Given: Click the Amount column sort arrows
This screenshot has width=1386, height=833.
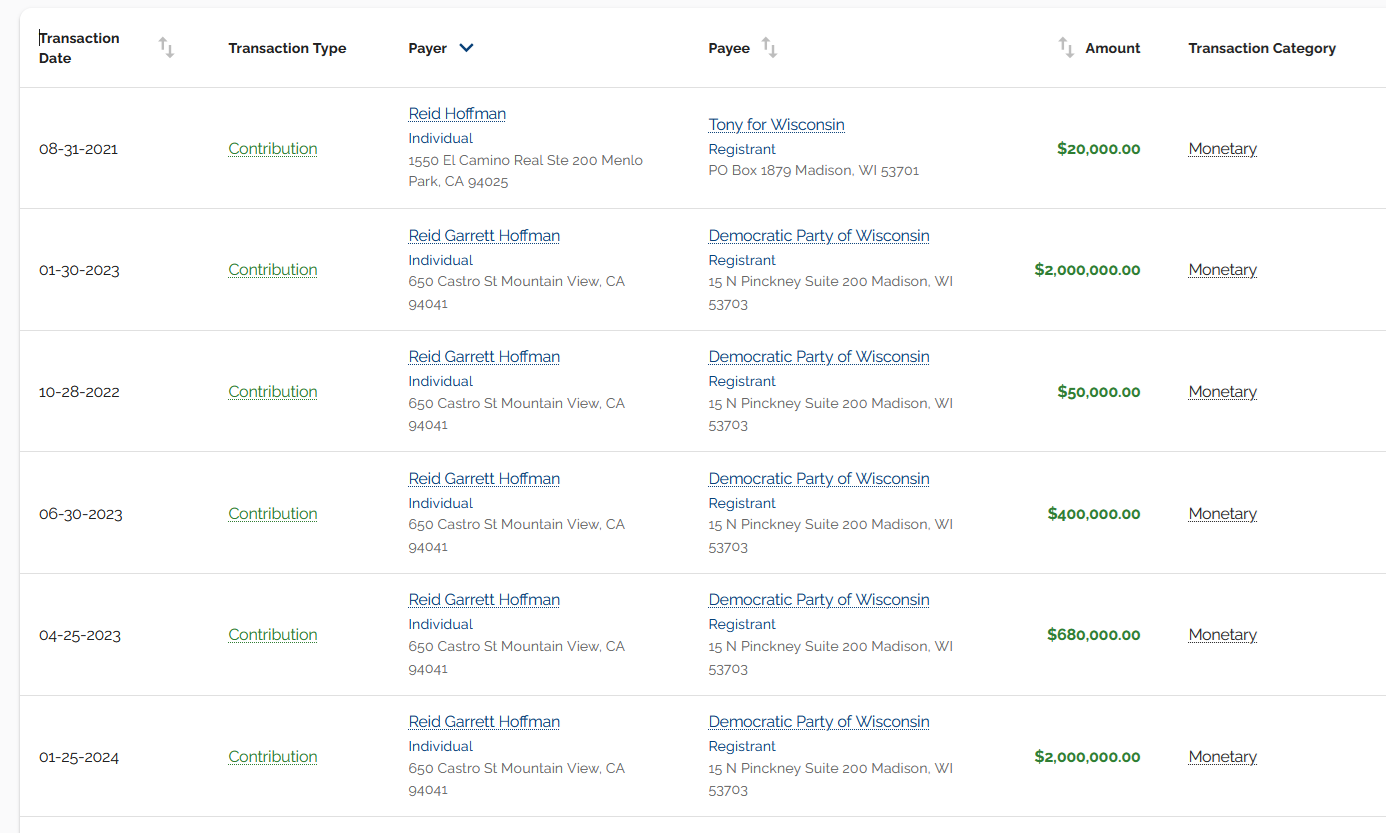Looking at the screenshot, I should point(1066,48).
